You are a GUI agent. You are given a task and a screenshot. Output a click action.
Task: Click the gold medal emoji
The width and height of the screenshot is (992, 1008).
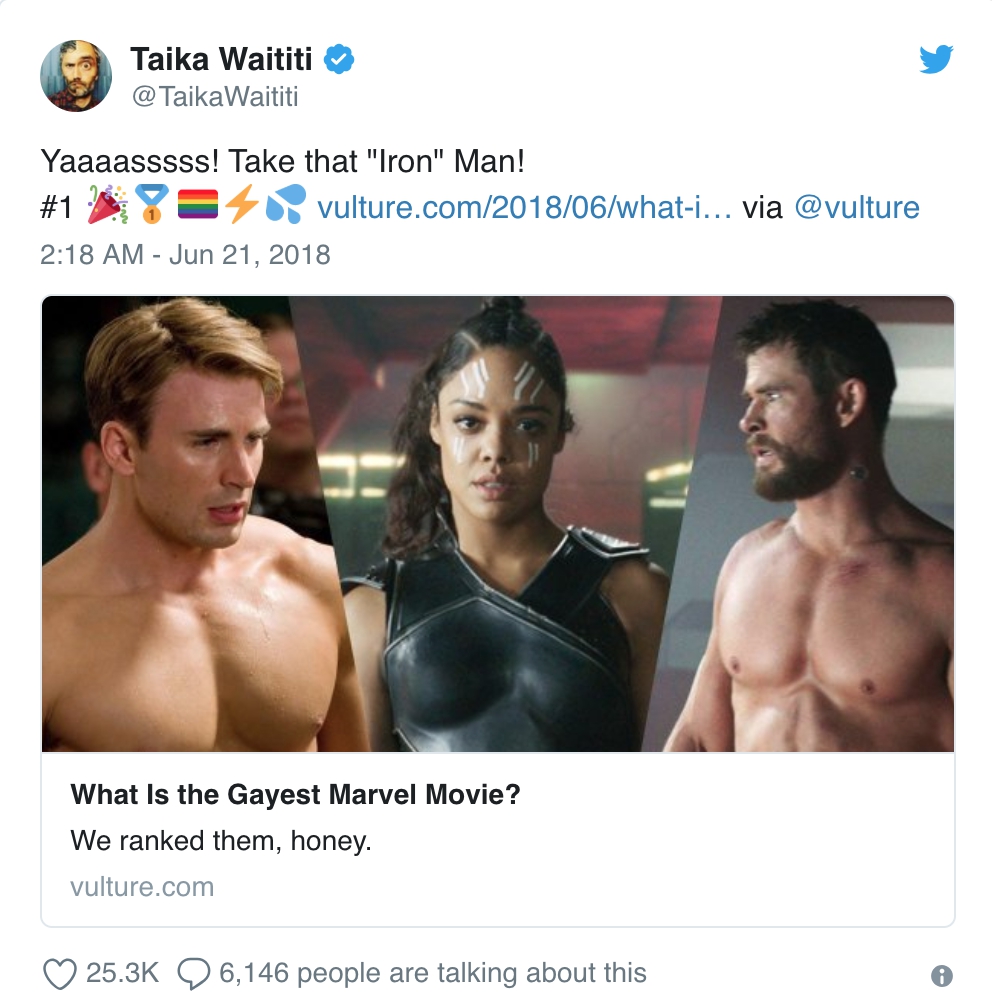pos(153,207)
